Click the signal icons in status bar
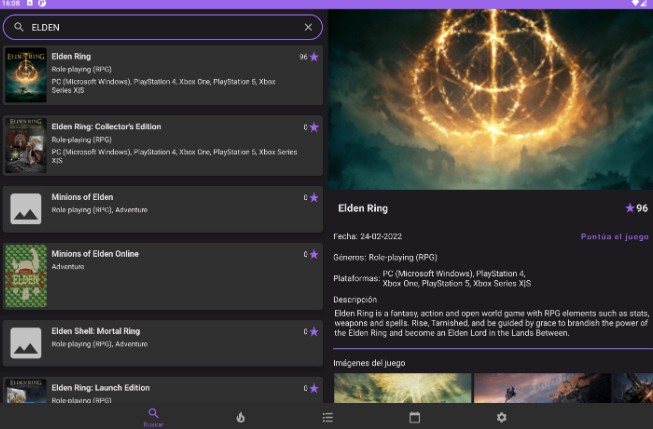 (x=639, y=3)
